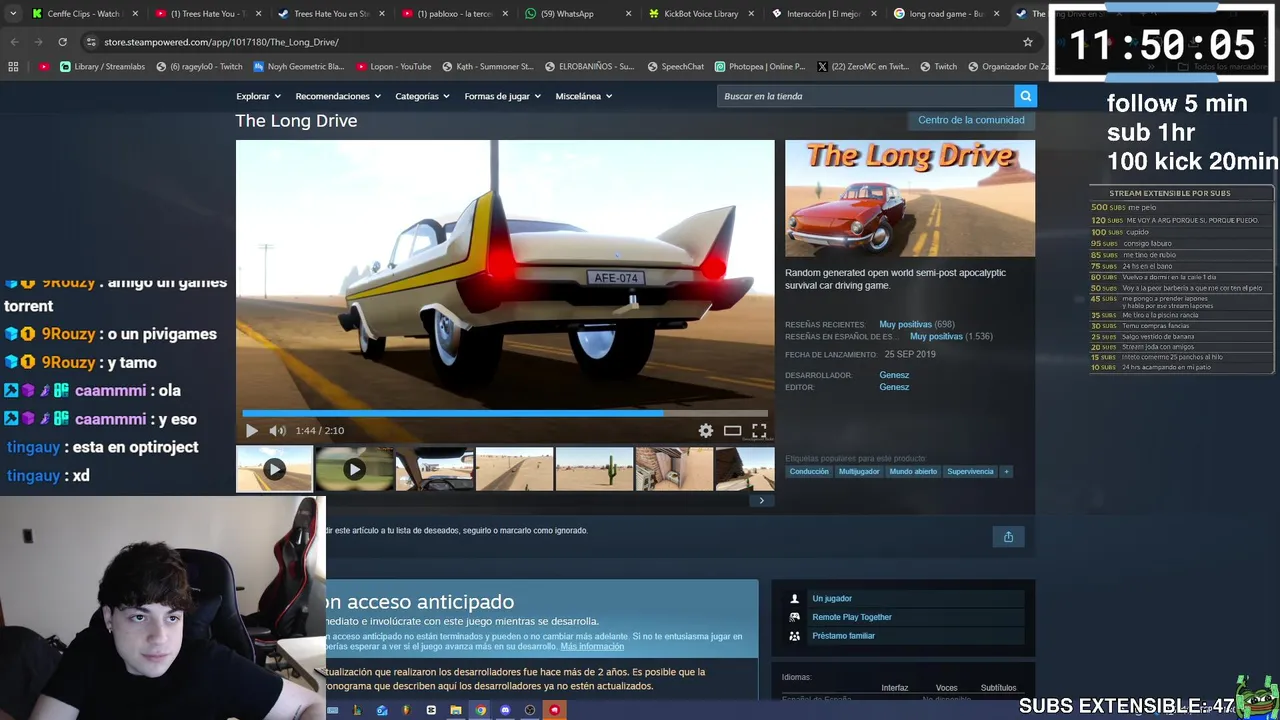The image size is (1280, 720).
Task: Open Outlook from taskbar
Action: [382, 710]
